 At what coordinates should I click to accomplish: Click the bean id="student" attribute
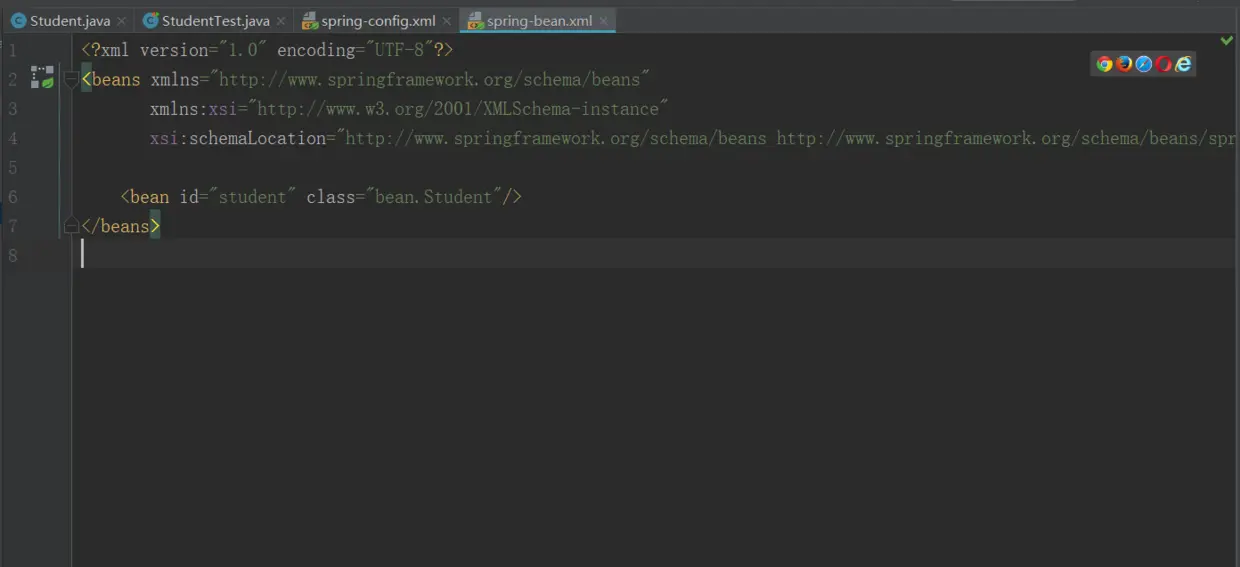[238, 197]
